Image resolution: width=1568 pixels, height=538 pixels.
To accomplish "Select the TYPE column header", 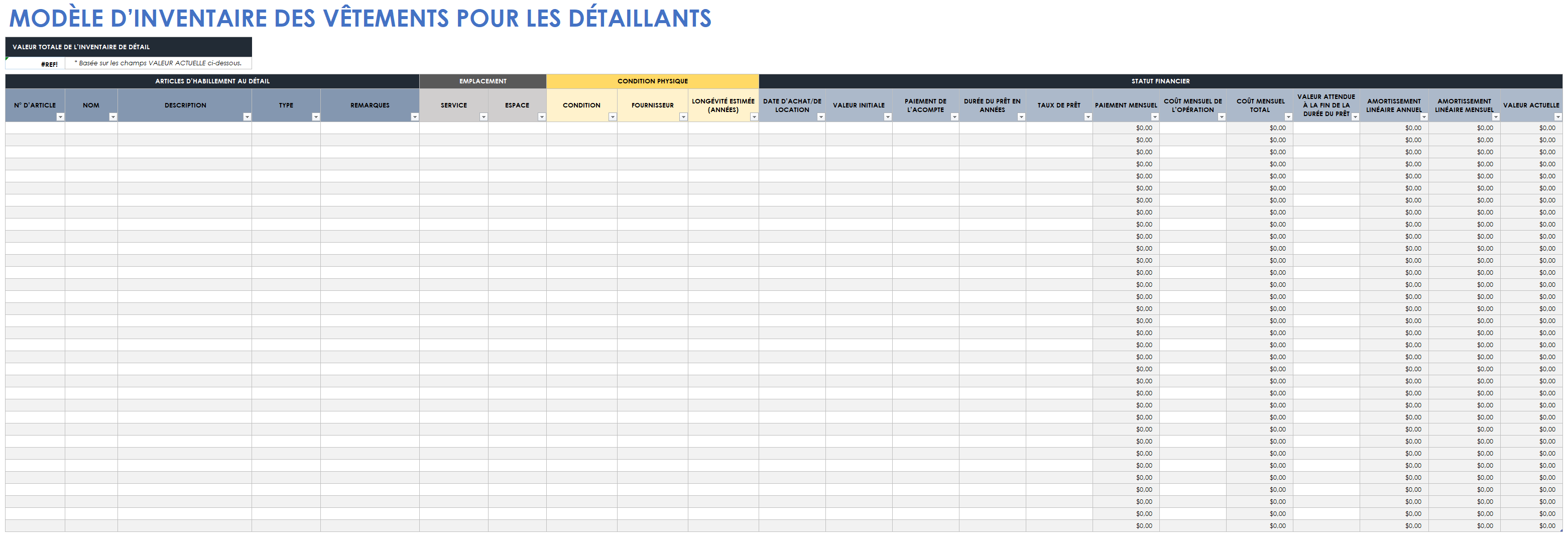I will (x=286, y=105).
